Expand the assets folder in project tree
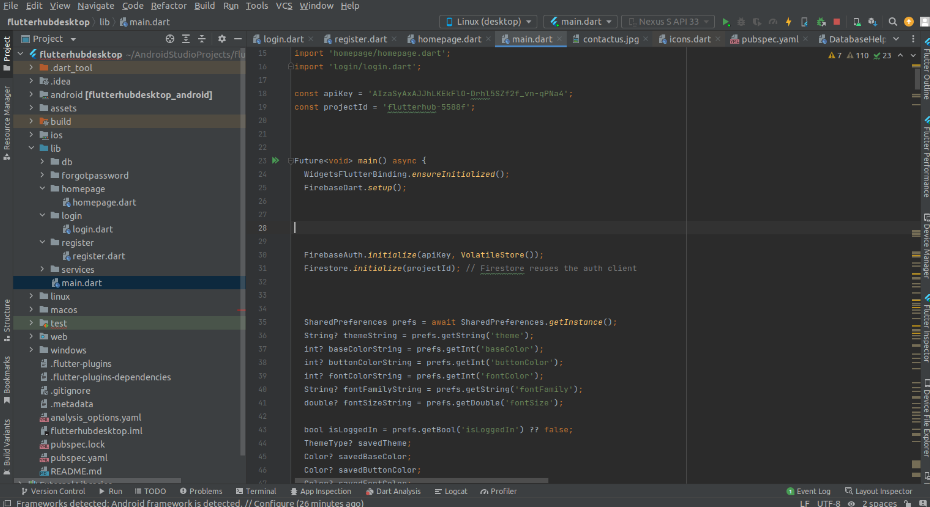Viewport: 930px width, 507px height. coord(30,108)
